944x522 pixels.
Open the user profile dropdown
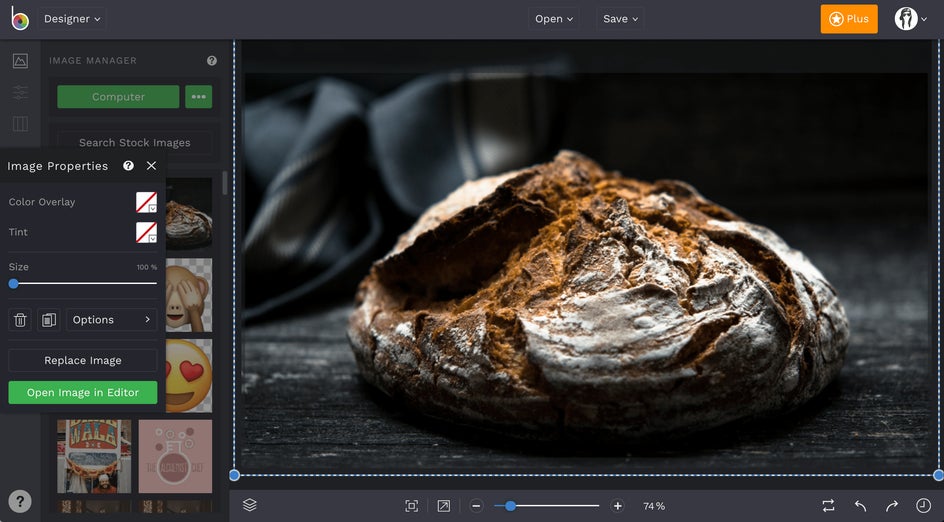pyautogui.click(x=910, y=19)
